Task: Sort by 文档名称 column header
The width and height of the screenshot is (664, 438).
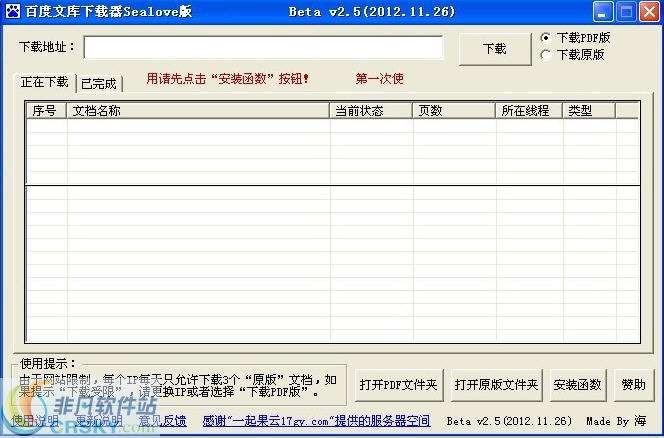Action: coord(198,111)
